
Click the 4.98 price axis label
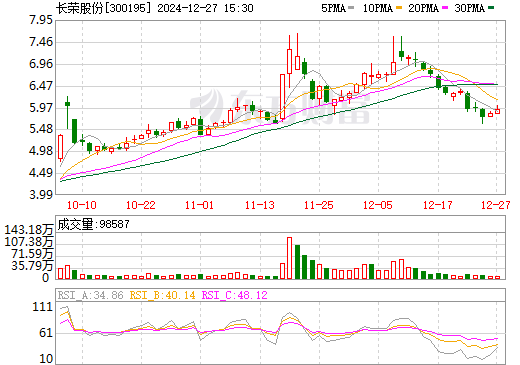(x=41, y=151)
